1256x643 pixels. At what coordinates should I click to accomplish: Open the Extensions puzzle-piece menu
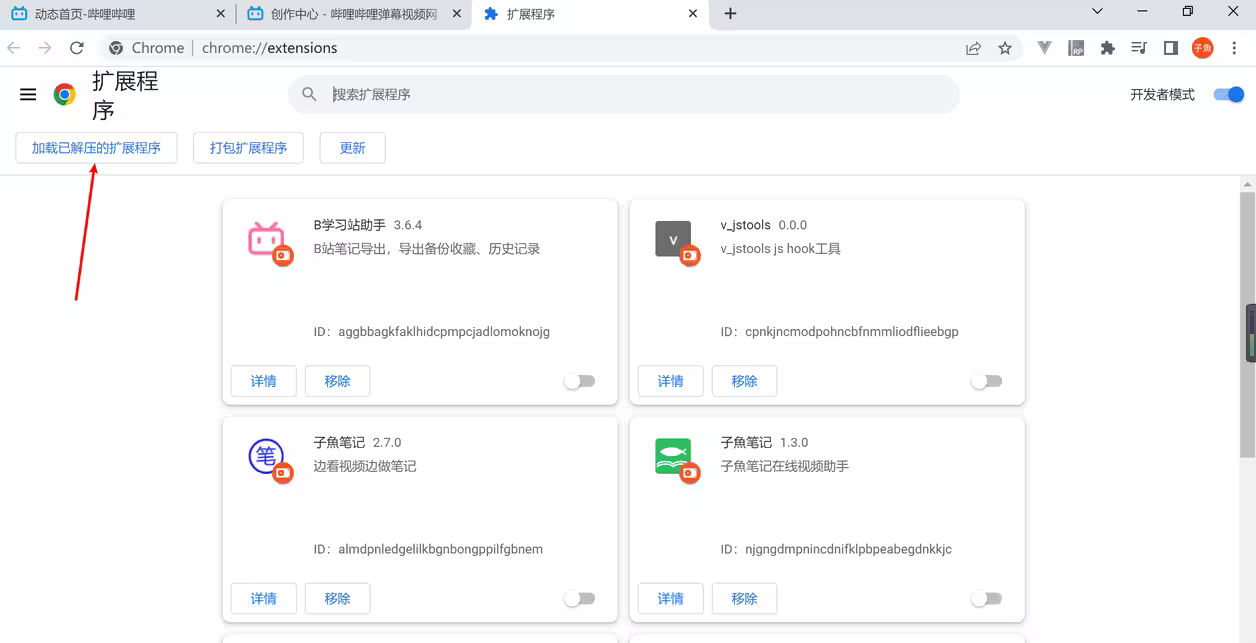[1107, 48]
